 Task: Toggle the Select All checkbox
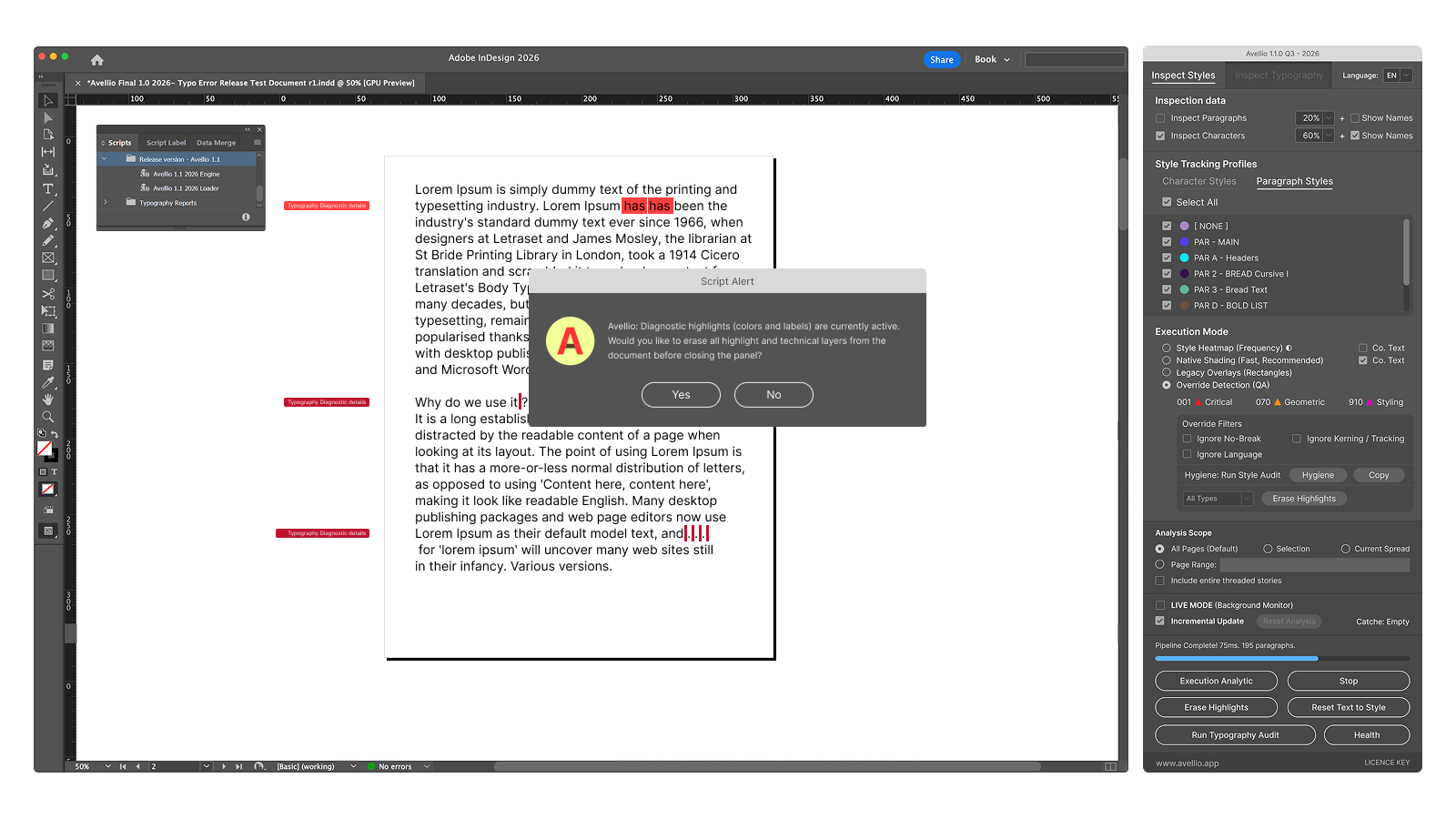click(x=1167, y=202)
